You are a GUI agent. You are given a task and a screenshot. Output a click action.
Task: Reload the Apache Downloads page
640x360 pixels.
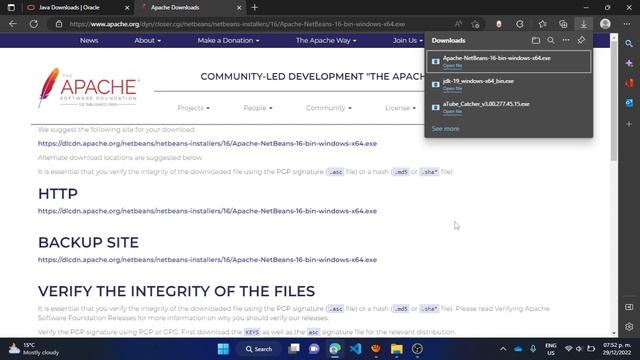tap(33, 24)
